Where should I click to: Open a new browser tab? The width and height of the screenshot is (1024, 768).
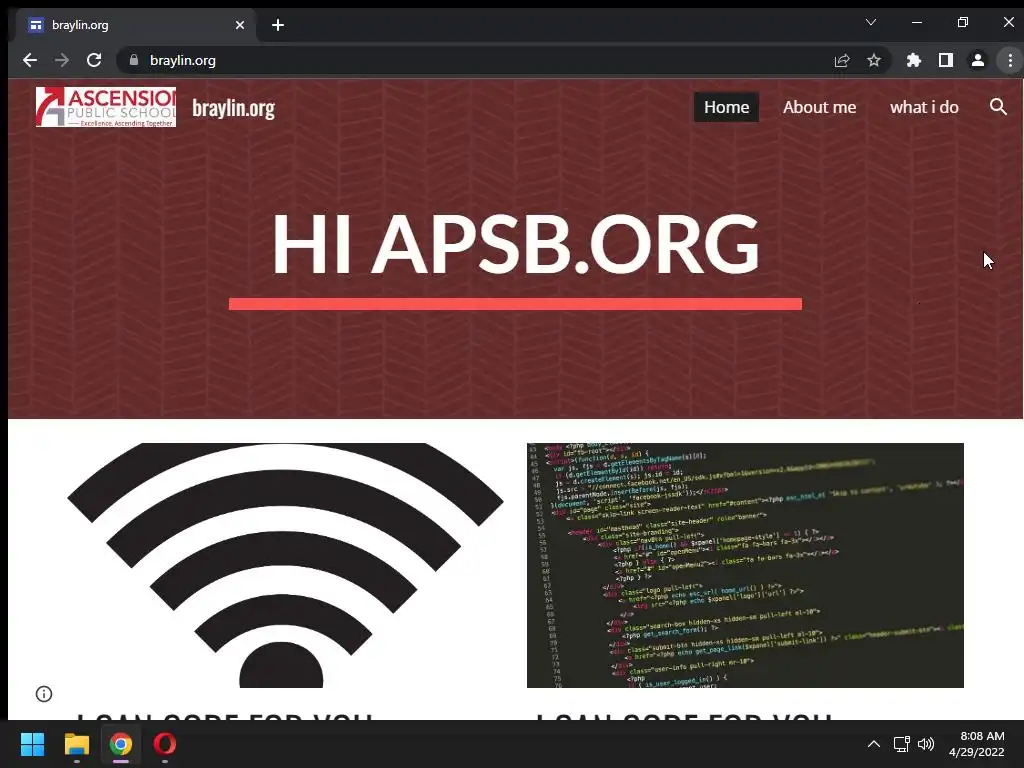pos(278,25)
